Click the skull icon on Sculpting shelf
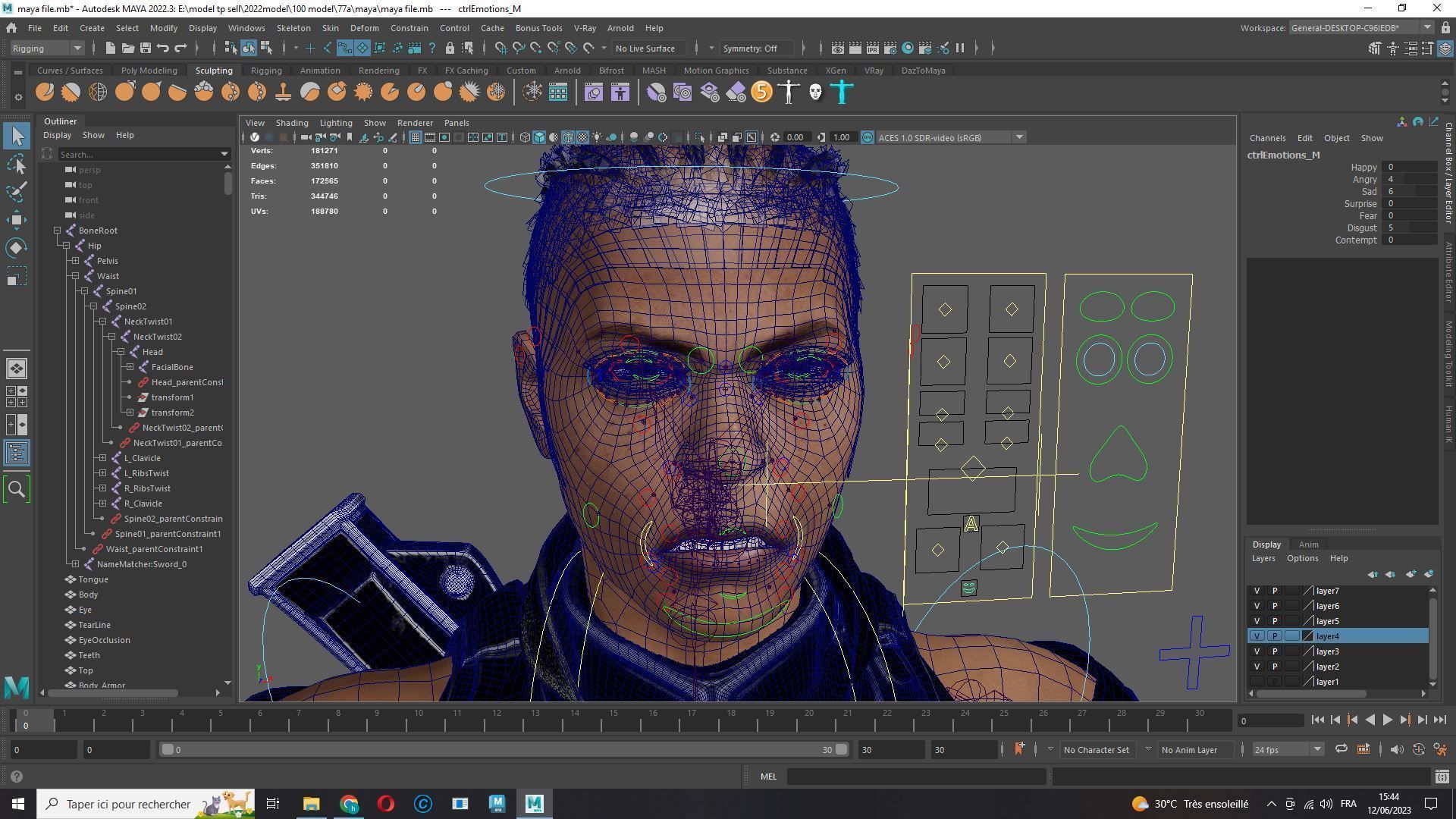The image size is (1456, 819). [x=815, y=93]
